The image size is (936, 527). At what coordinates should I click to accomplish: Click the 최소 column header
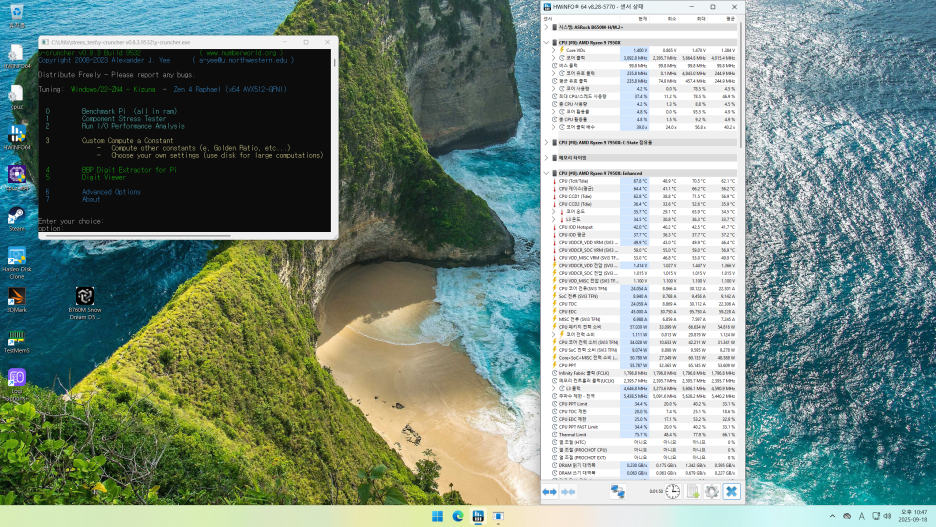point(664,19)
